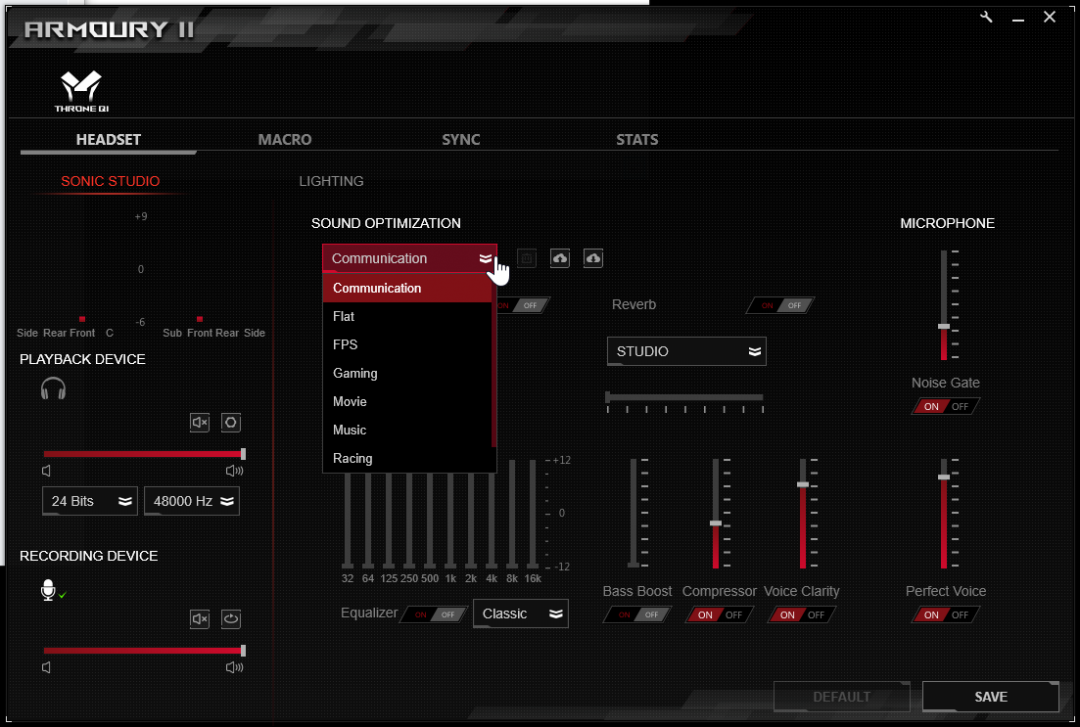
Task: Click the download profile cloud icon
Action: pos(593,258)
